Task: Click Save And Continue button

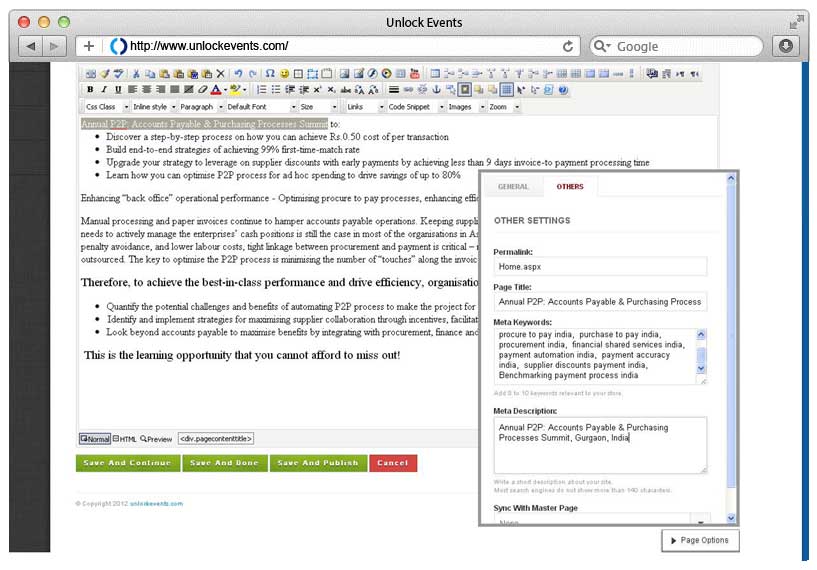Action: 128,463
